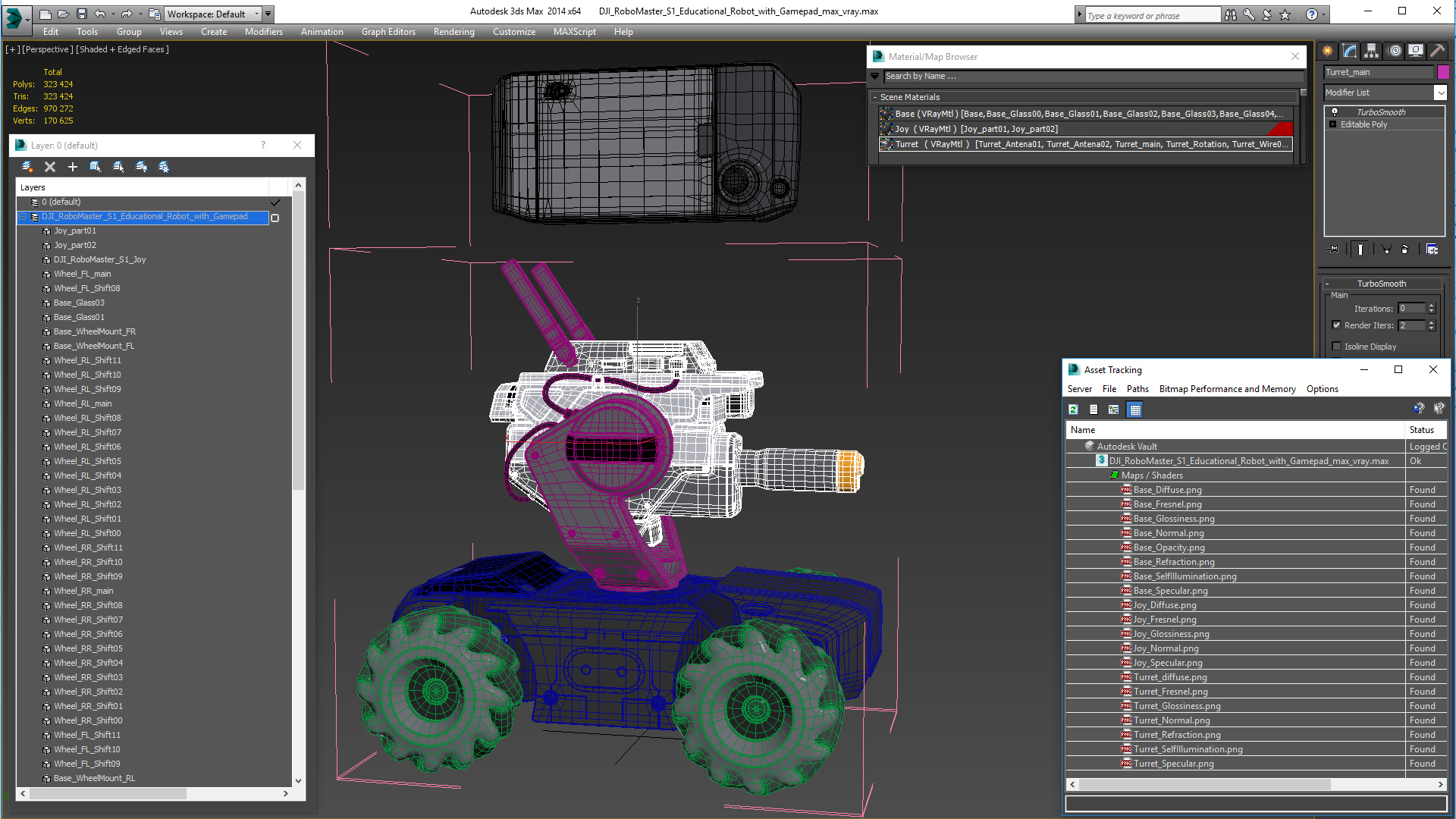Click the Refresh icon in Asset Tracking
Screen dimensions: 1456x819
tap(1074, 409)
